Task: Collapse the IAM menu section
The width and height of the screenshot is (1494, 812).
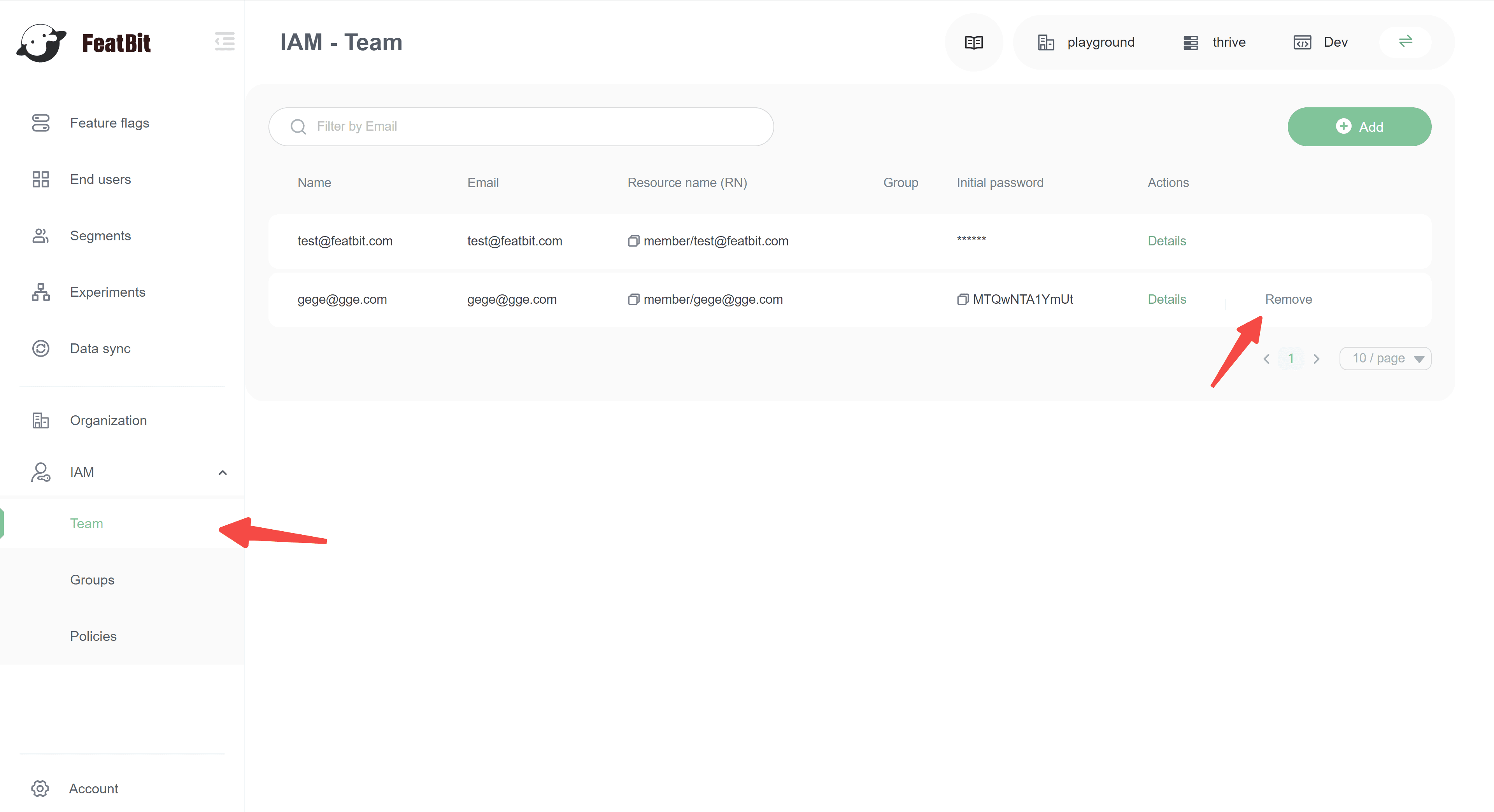Action: (x=222, y=472)
